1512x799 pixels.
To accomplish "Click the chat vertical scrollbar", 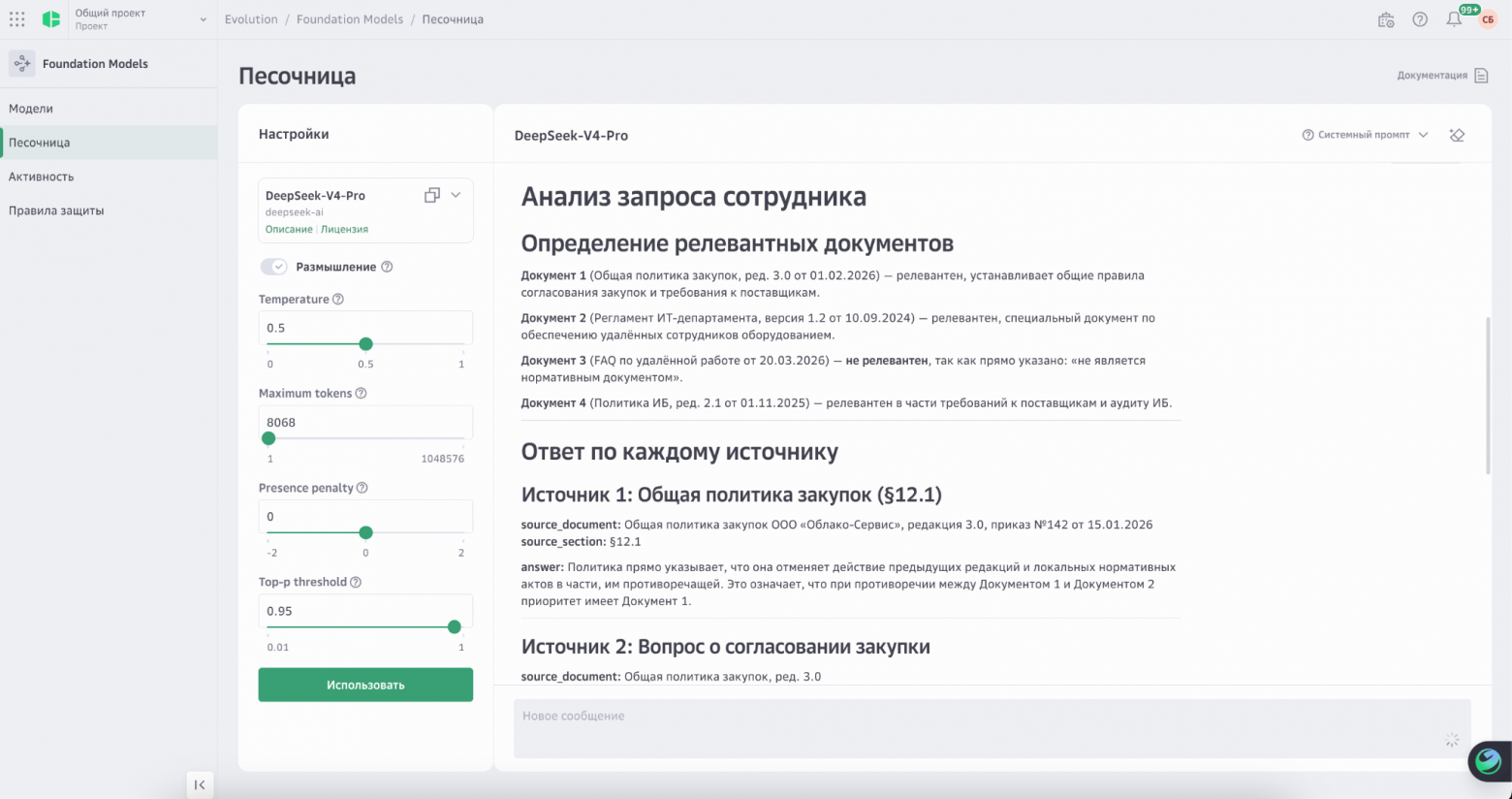I will click(1488, 396).
